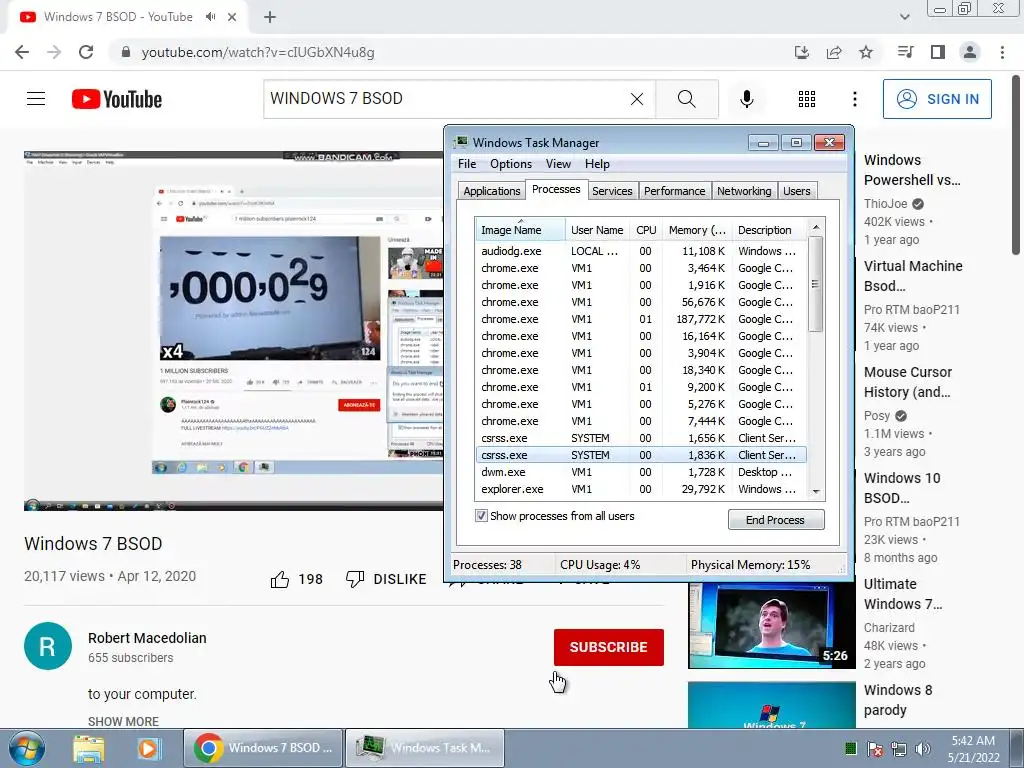Select the explorer.exe process row

click(x=641, y=489)
